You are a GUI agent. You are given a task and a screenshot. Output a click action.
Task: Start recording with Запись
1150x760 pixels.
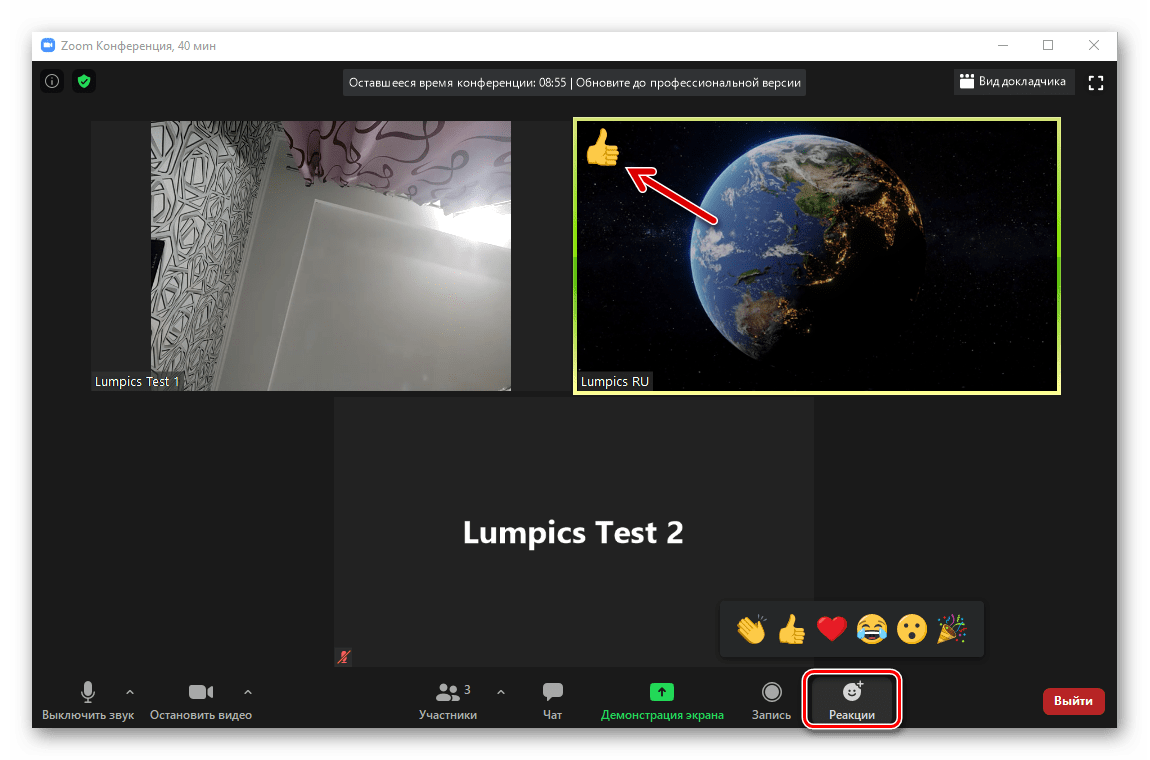(771, 701)
